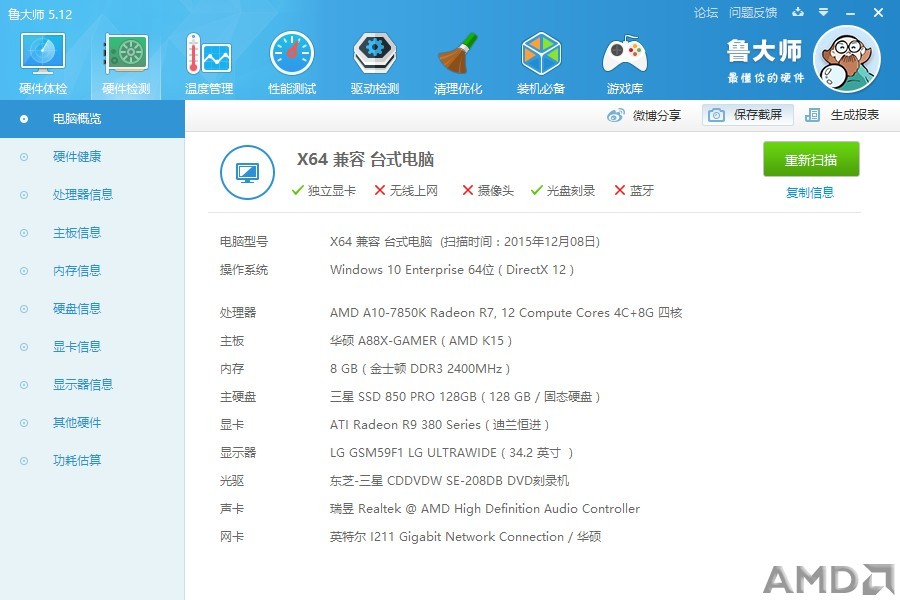Open the title bar dropdown menu arrow
The width and height of the screenshot is (900, 600).
point(824,12)
